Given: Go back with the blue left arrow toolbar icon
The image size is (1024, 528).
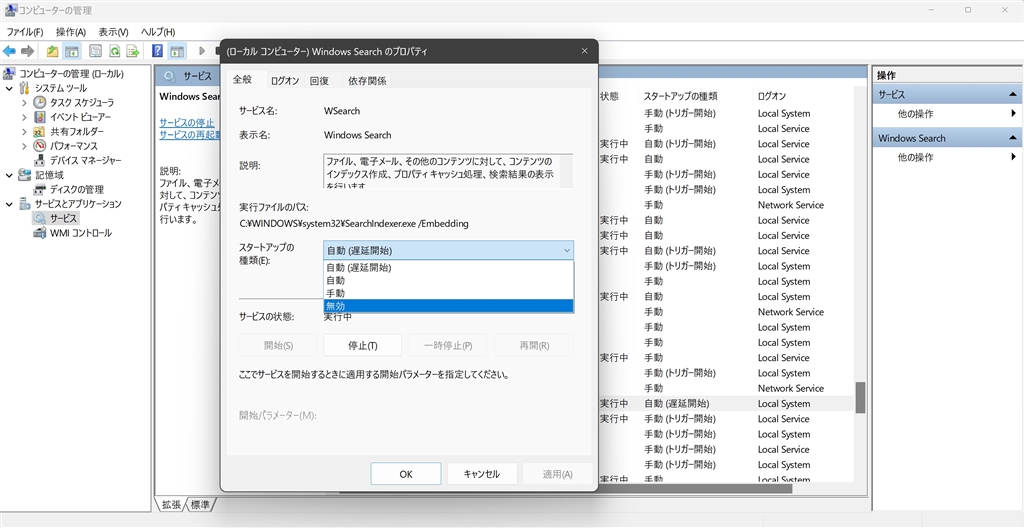Looking at the screenshot, I should (9, 51).
